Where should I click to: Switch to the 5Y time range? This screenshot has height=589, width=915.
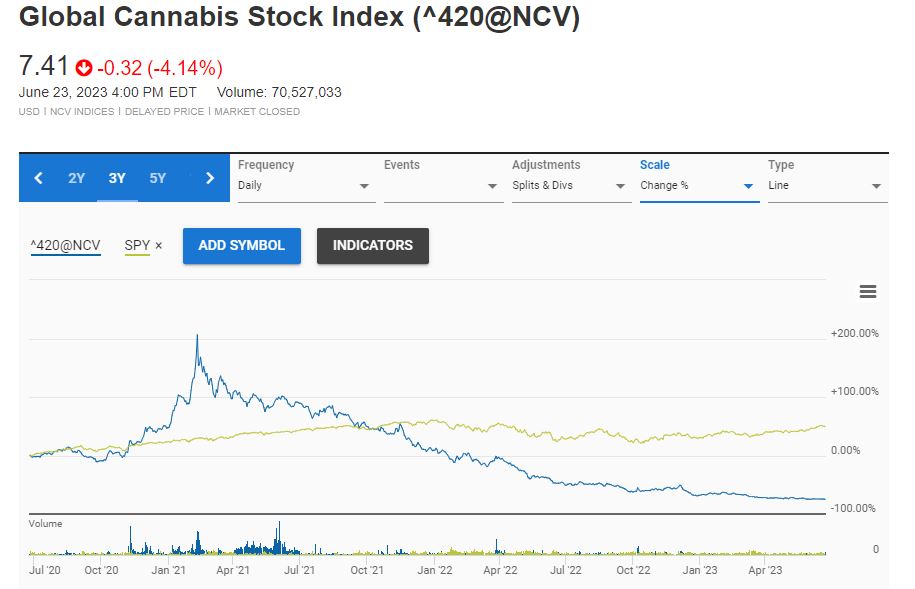point(158,179)
